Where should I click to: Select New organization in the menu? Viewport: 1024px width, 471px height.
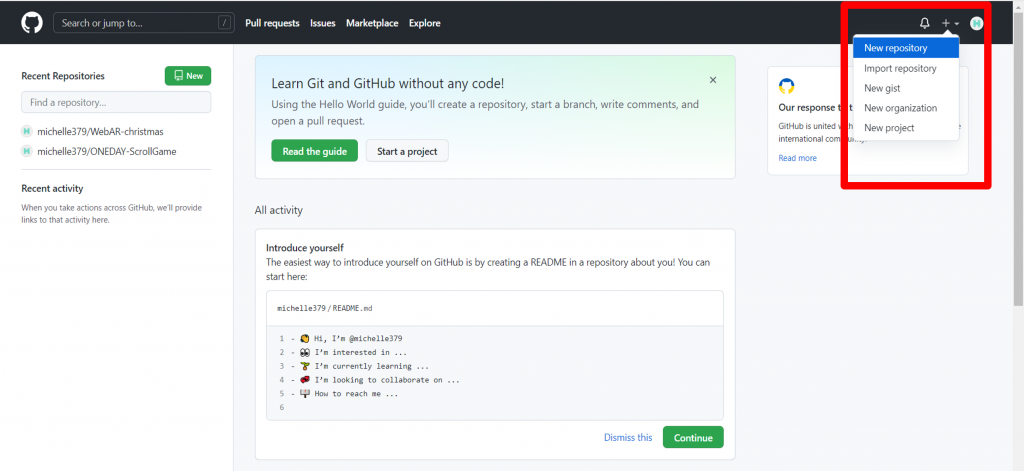click(906, 108)
